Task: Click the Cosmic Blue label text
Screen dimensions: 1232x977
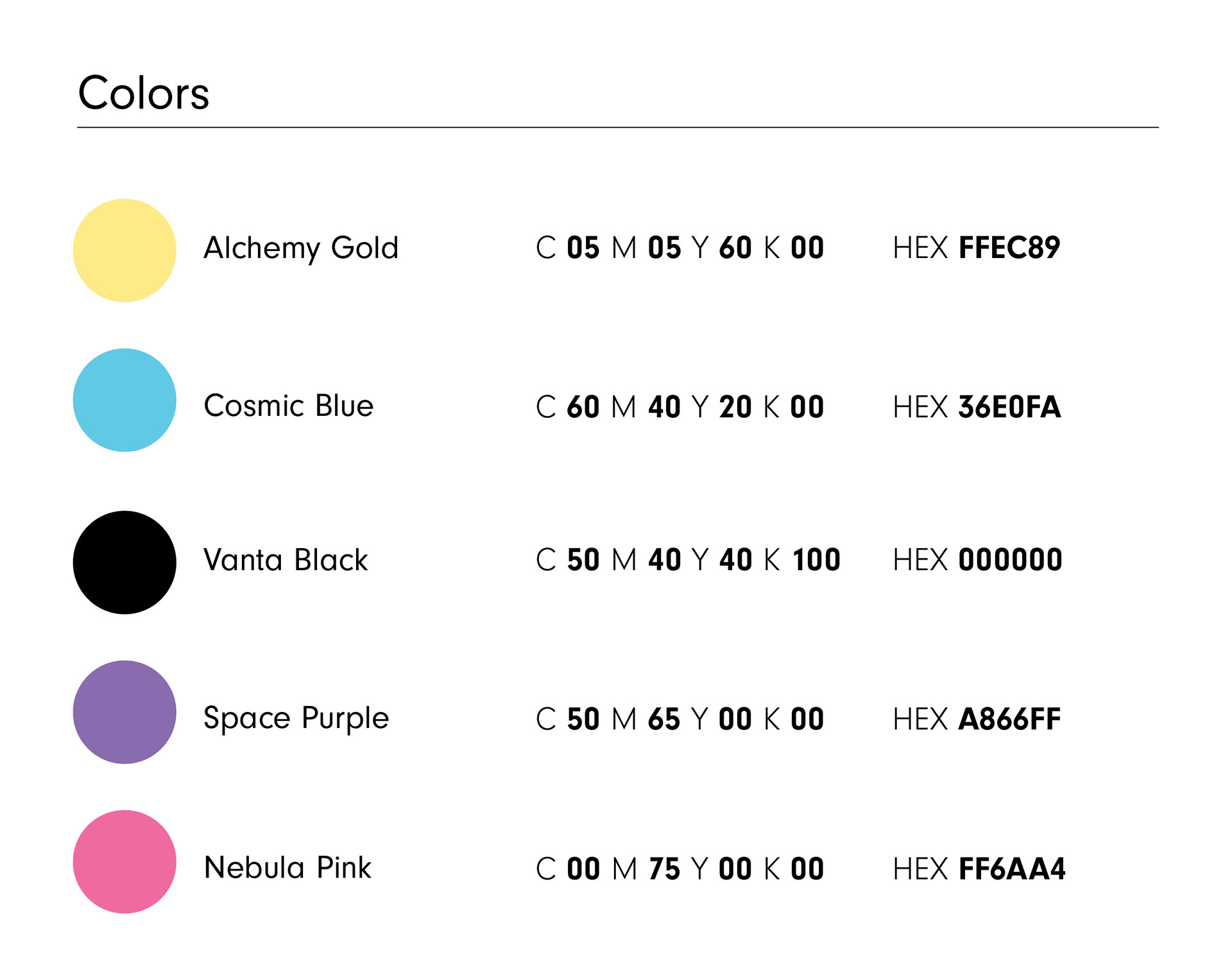Action: point(289,406)
